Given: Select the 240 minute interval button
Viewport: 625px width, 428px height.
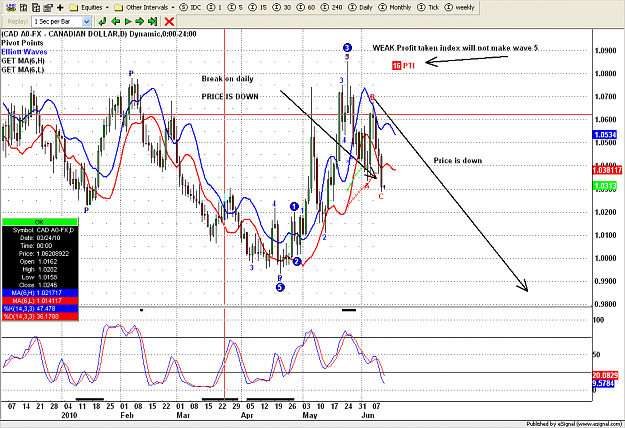Looking at the screenshot, I should [332, 7].
